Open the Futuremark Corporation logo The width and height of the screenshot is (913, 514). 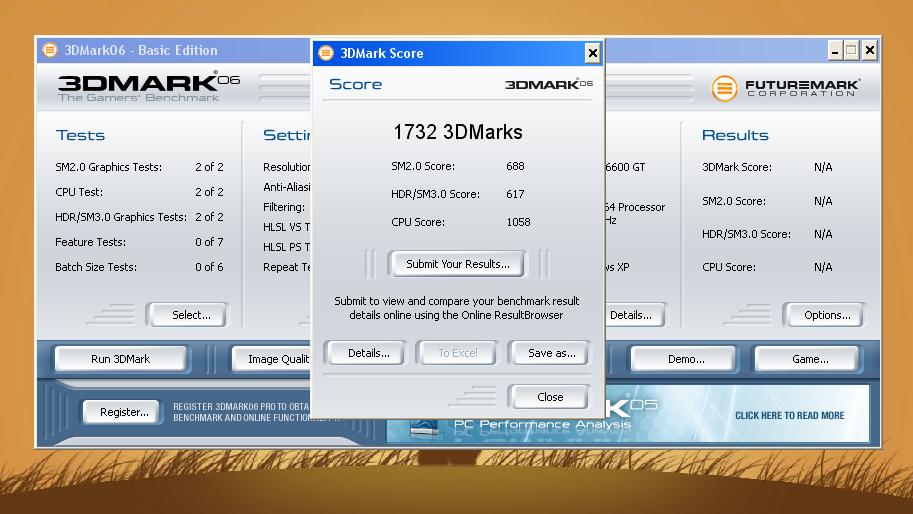pyautogui.click(x=785, y=88)
